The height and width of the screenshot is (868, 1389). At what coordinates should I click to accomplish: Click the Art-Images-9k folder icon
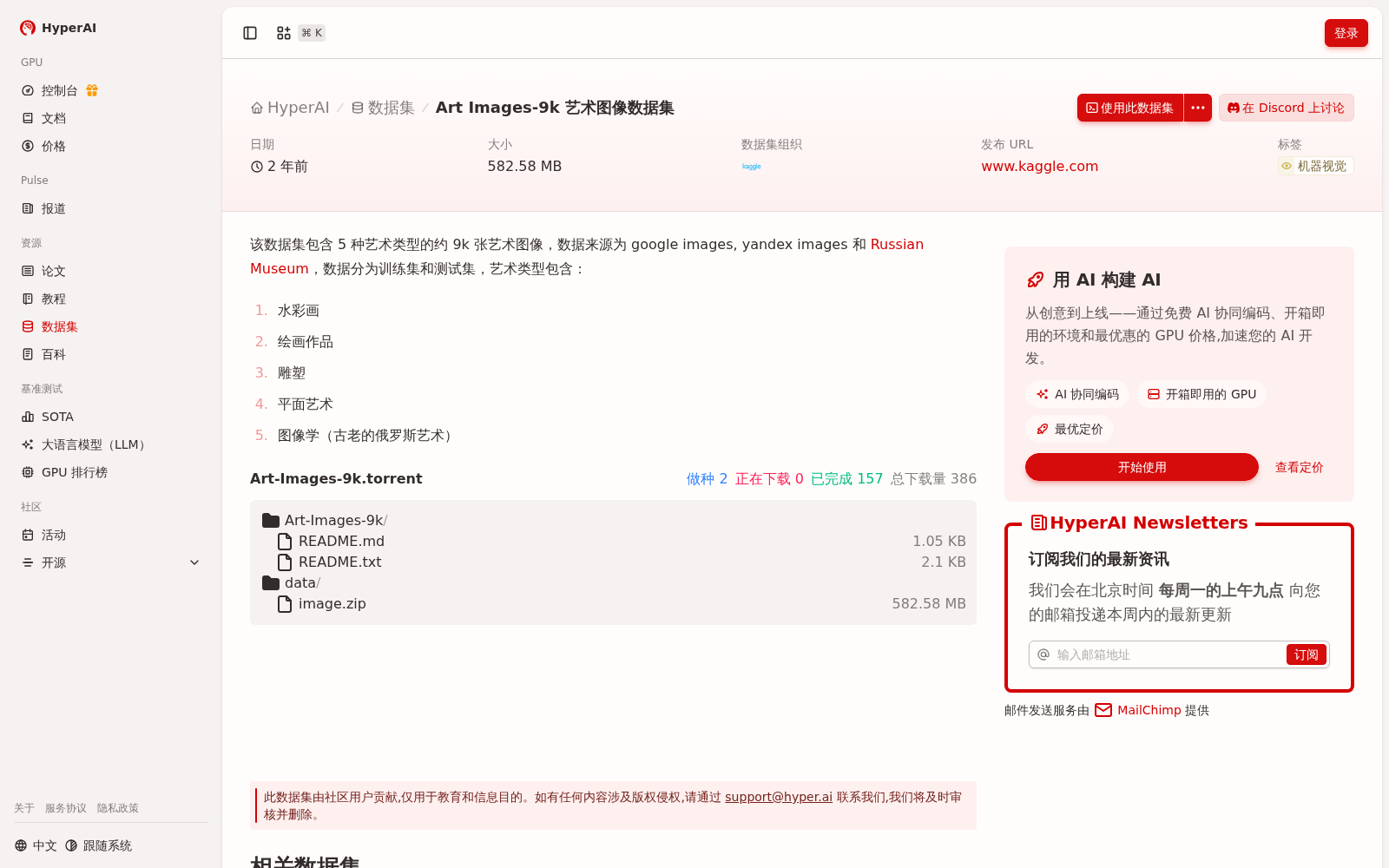point(271,521)
